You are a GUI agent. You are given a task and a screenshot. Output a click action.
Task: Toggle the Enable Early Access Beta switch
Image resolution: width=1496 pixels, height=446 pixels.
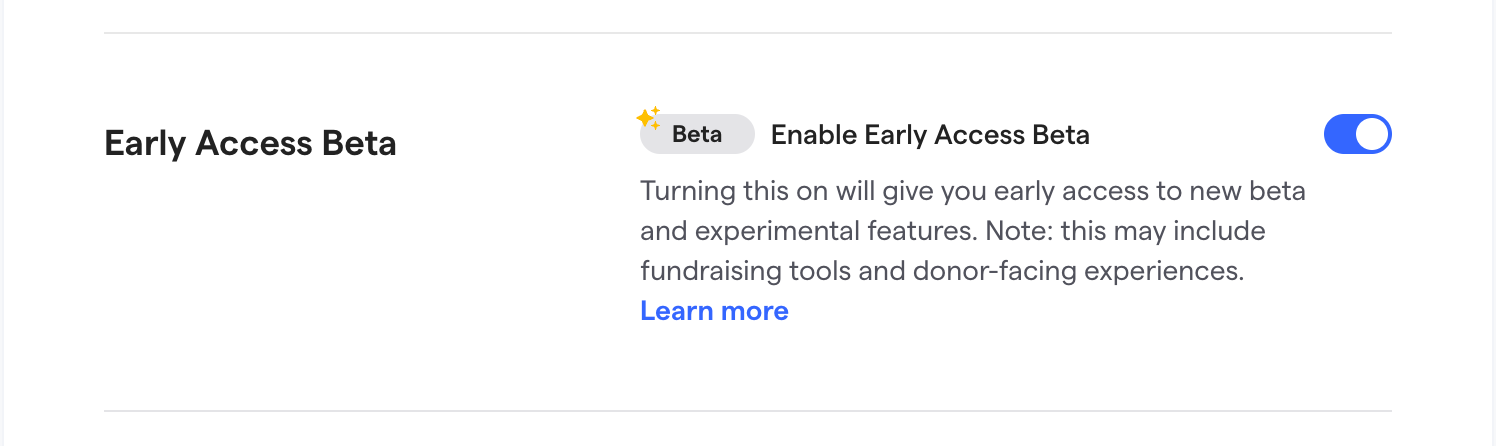pyautogui.click(x=1357, y=134)
